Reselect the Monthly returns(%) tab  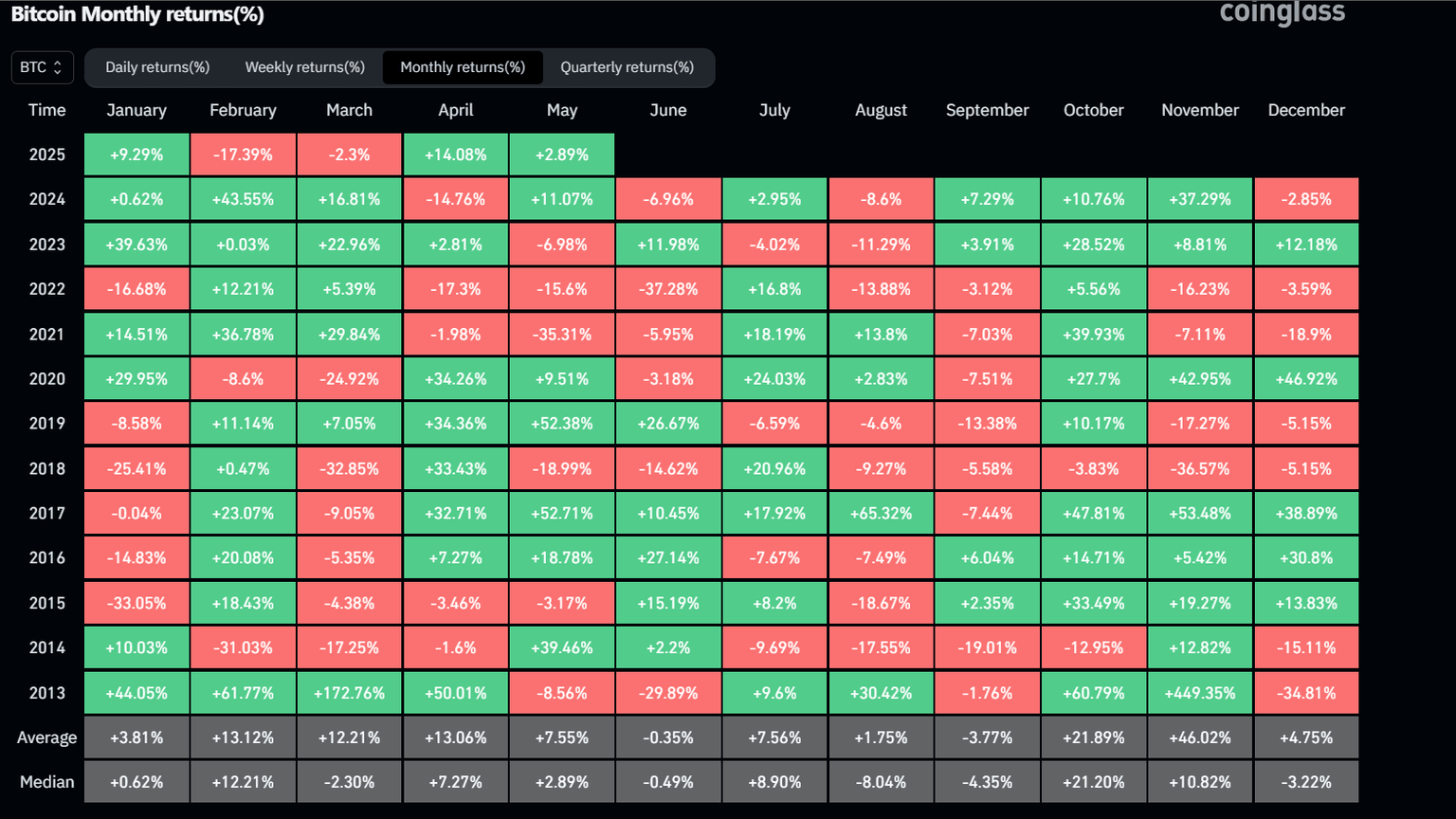point(463,66)
